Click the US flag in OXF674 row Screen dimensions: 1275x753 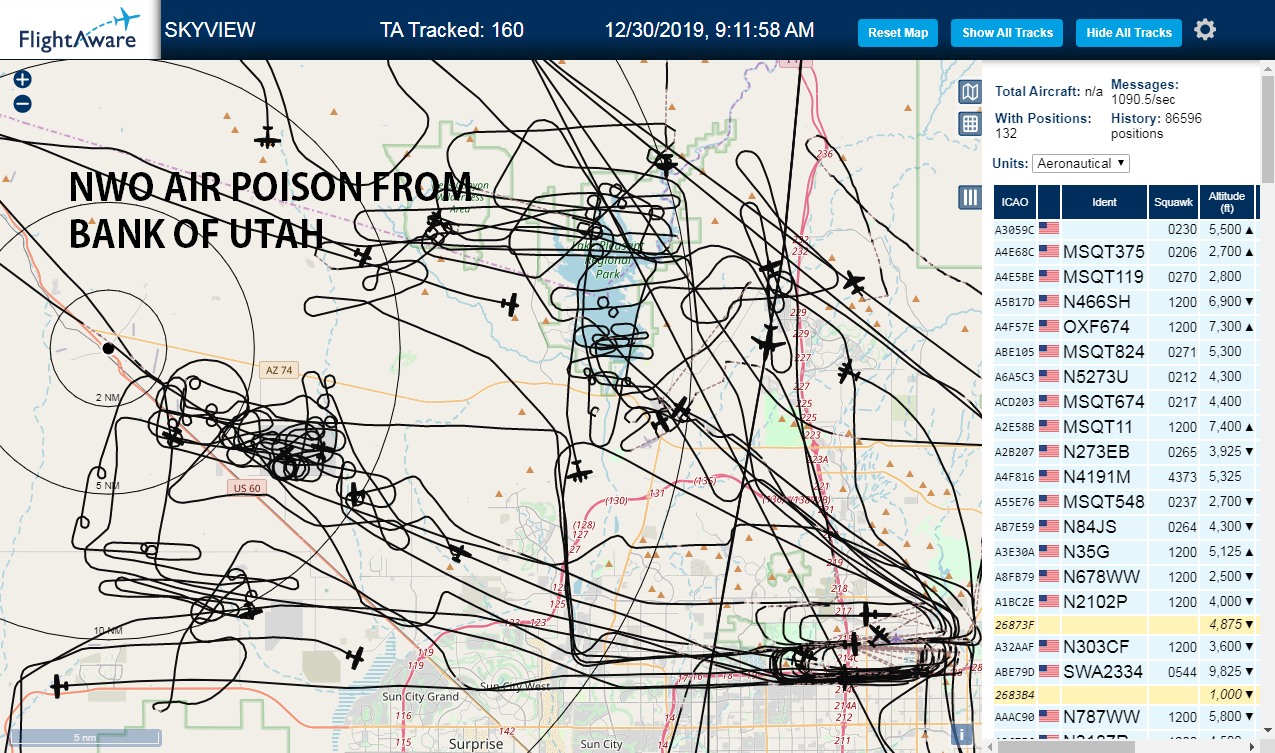click(1049, 327)
